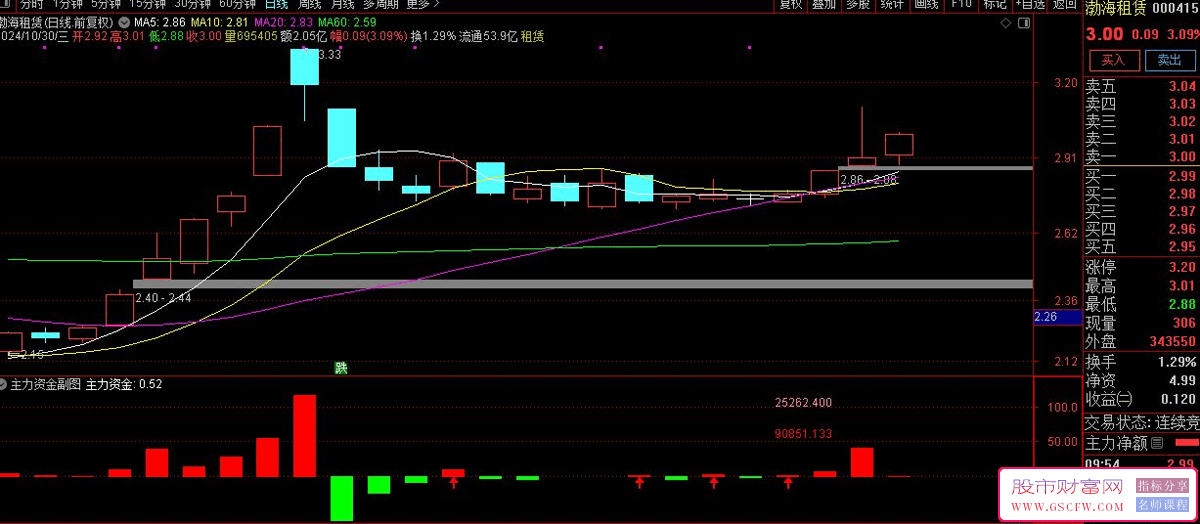The image size is (1200, 524).
Task: Add stock via +自选 button
Action: pyautogui.click(x=1029, y=4)
